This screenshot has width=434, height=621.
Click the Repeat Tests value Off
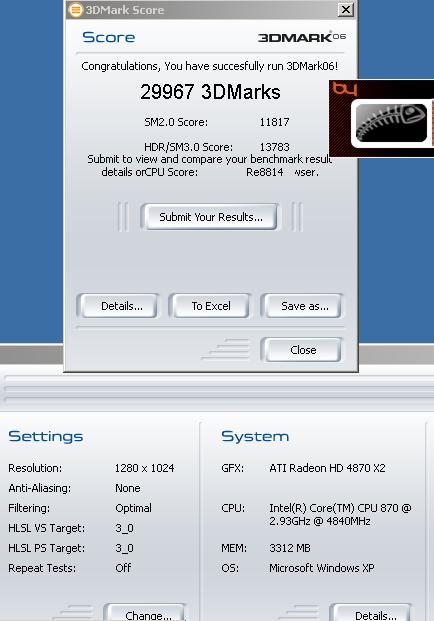point(123,568)
